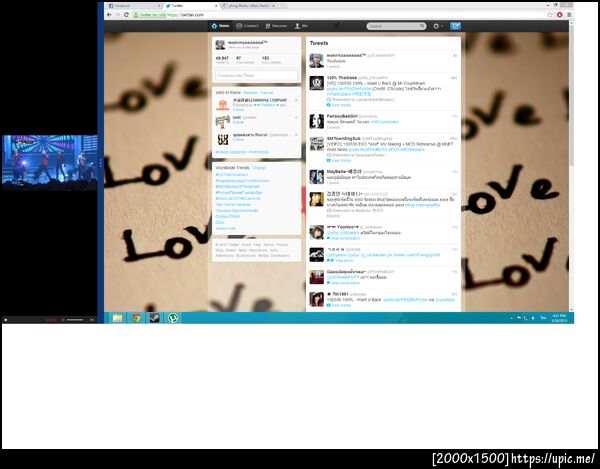Screen dimensions: 600x469
Task: Click the Find friends link
Action: (259, 152)
